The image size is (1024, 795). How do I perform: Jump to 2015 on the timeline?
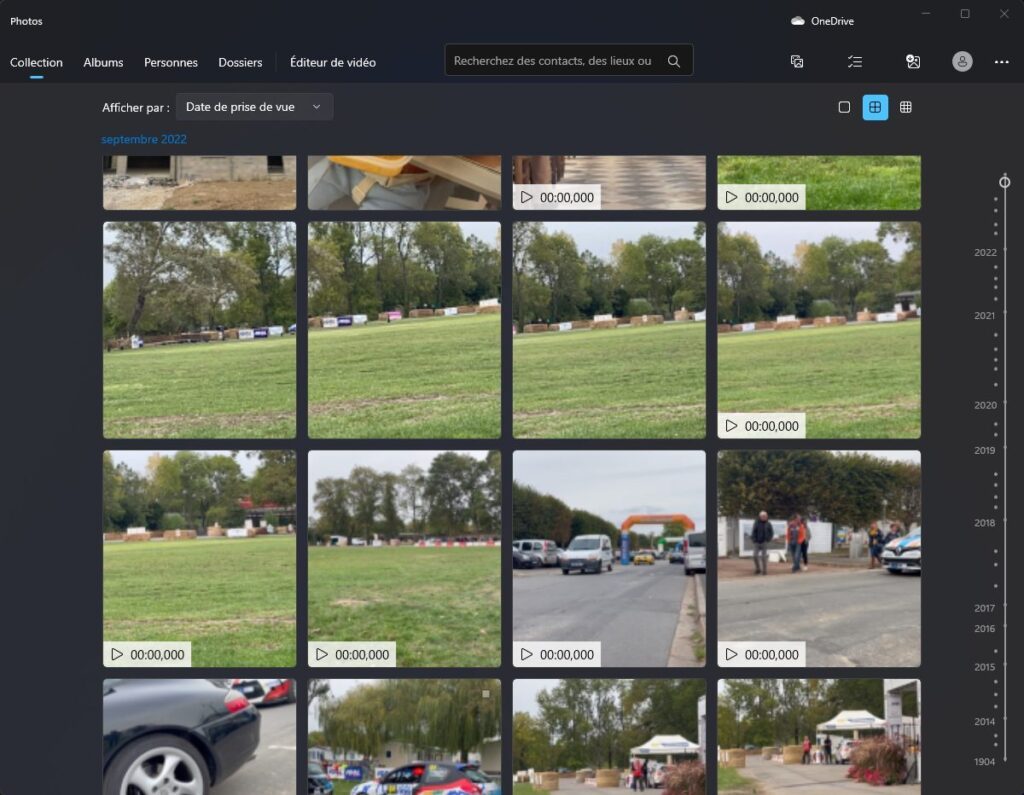click(x=985, y=667)
